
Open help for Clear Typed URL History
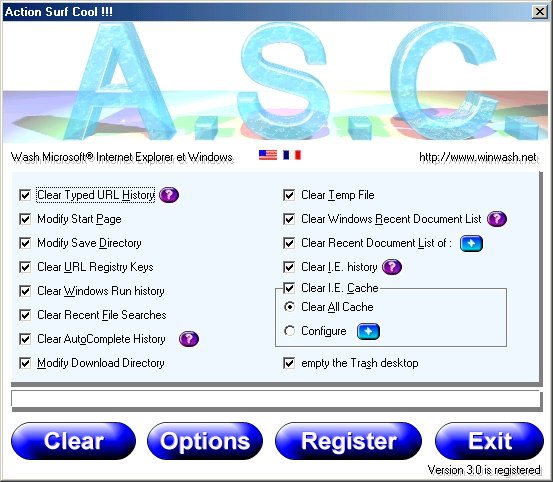tap(169, 195)
